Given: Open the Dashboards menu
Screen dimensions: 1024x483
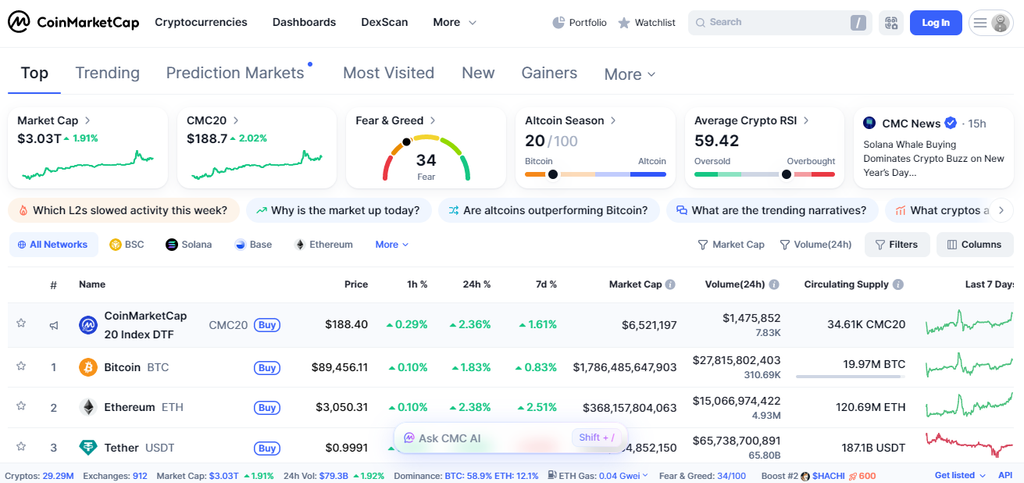Looking at the screenshot, I should 304,22.
